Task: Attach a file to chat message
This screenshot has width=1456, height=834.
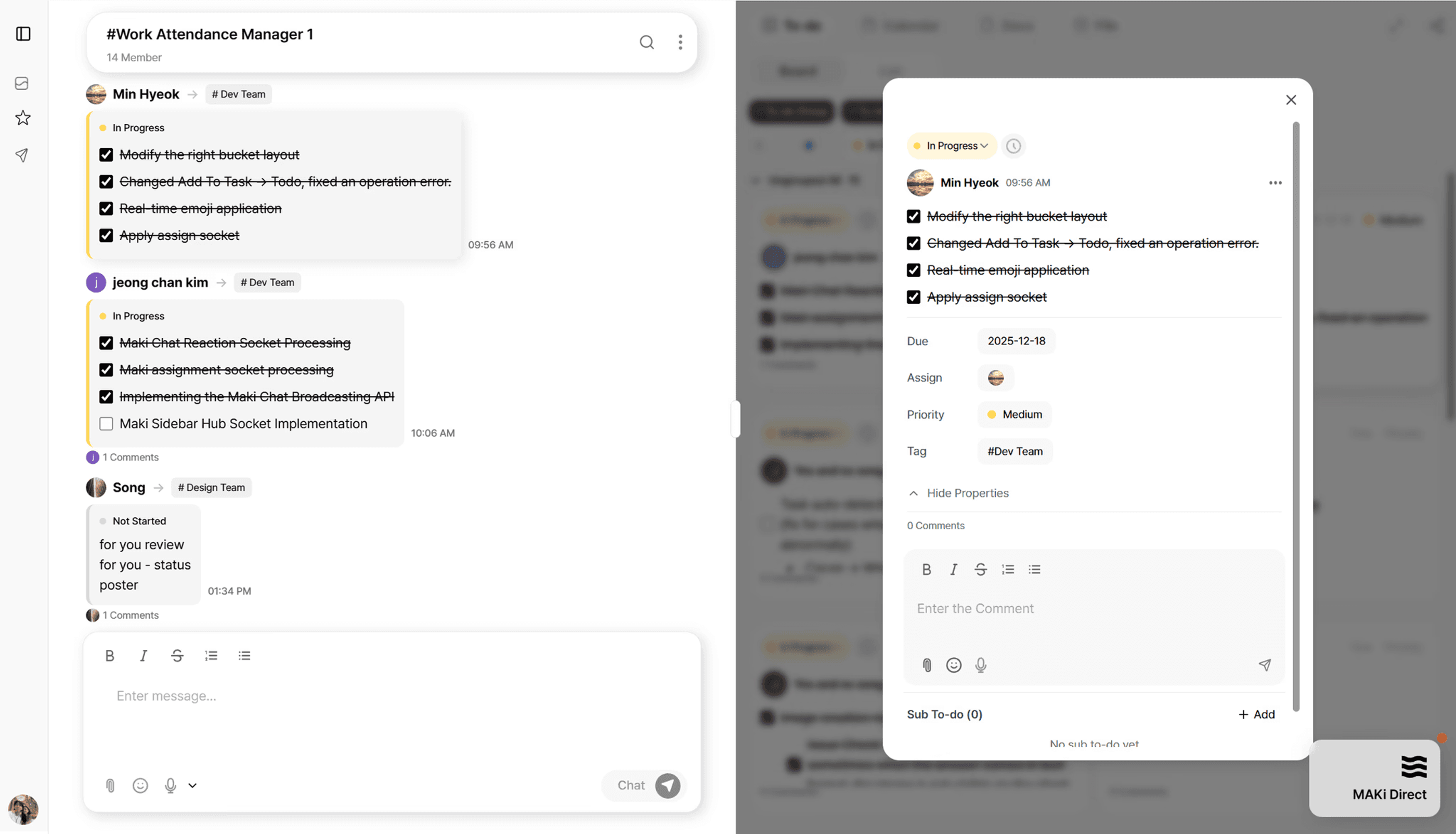Action: 111,785
